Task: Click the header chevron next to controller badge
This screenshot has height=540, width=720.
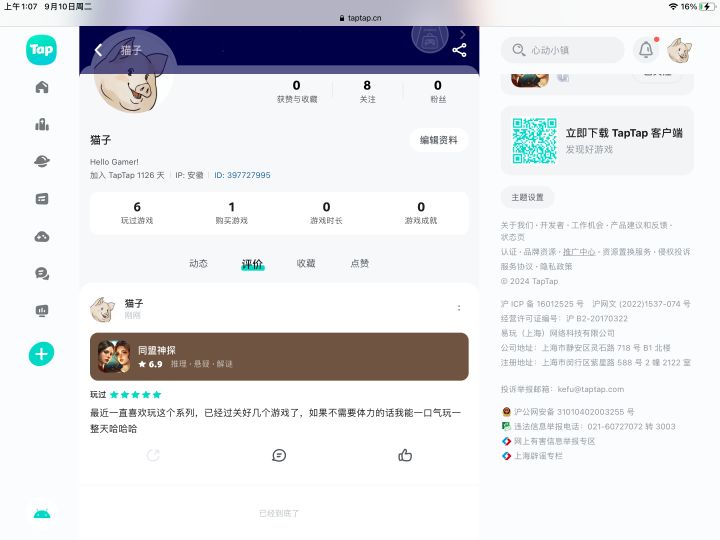Action: click(462, 34)
